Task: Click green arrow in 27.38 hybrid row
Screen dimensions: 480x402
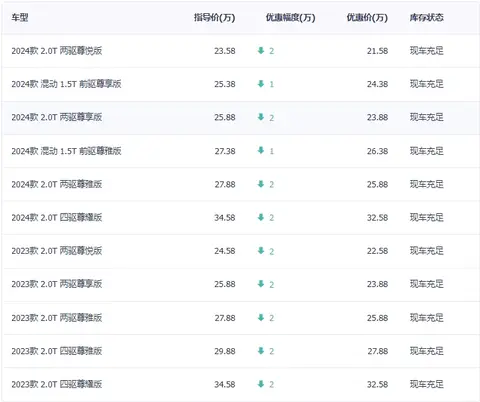Action: [x=261, y=150]
